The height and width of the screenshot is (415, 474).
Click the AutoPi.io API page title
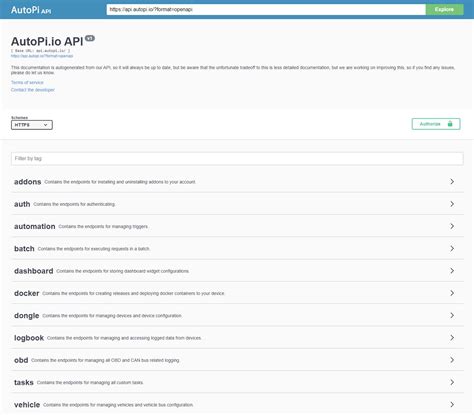click(x=47, y=42)
